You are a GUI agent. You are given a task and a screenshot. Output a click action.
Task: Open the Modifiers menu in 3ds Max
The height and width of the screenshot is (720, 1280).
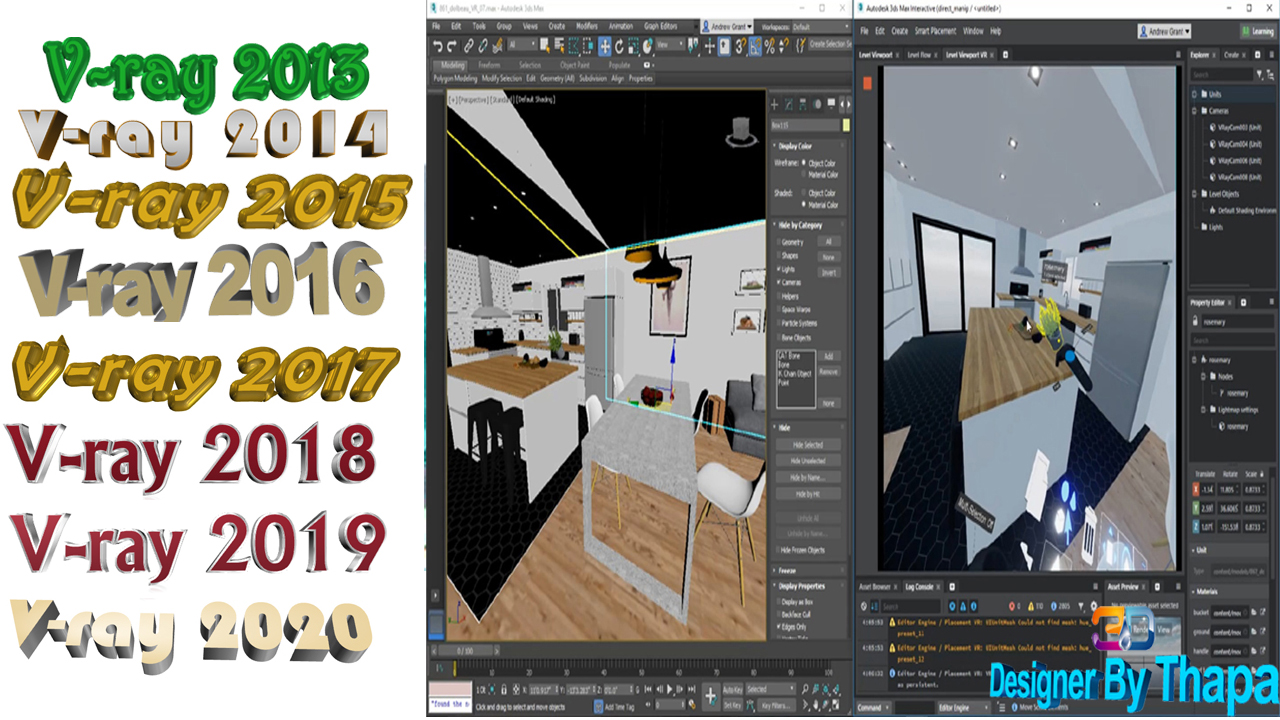point(587,26)
